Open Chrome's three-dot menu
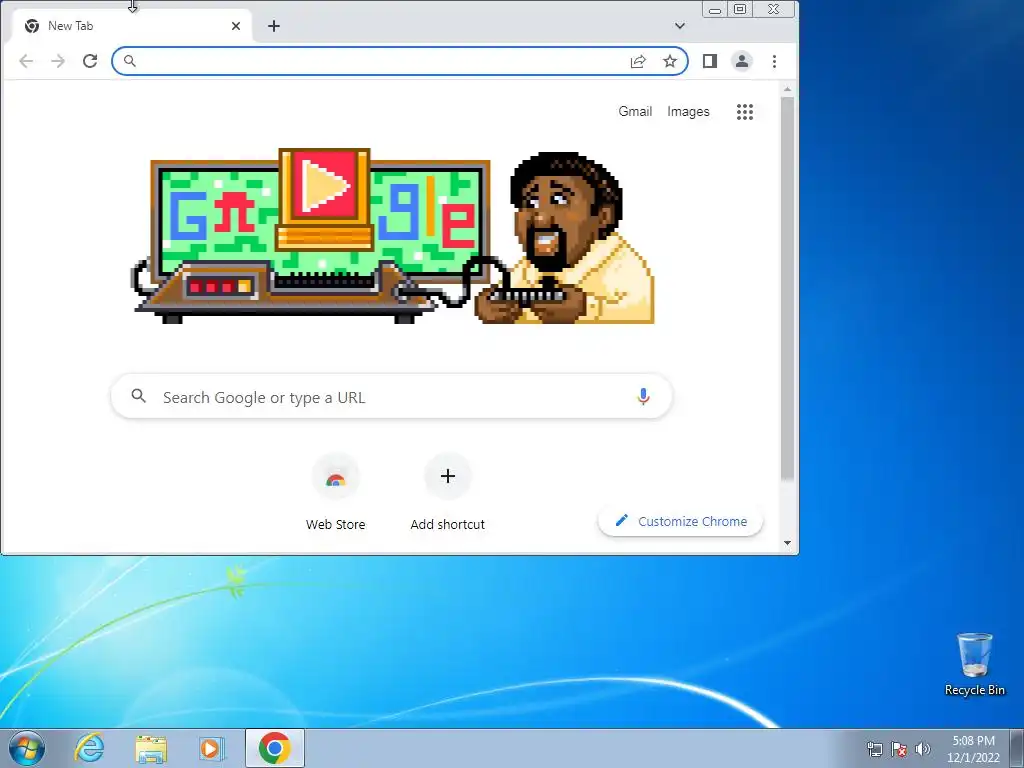The width and height of the screenshot is (1024, 768). pos(775,61)
